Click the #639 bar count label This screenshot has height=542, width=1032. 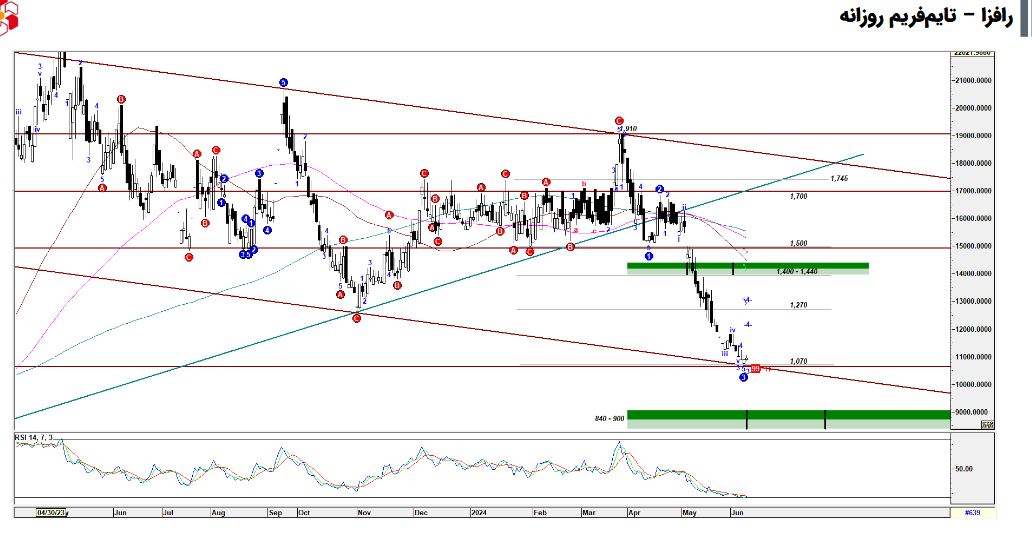[972, 512]
